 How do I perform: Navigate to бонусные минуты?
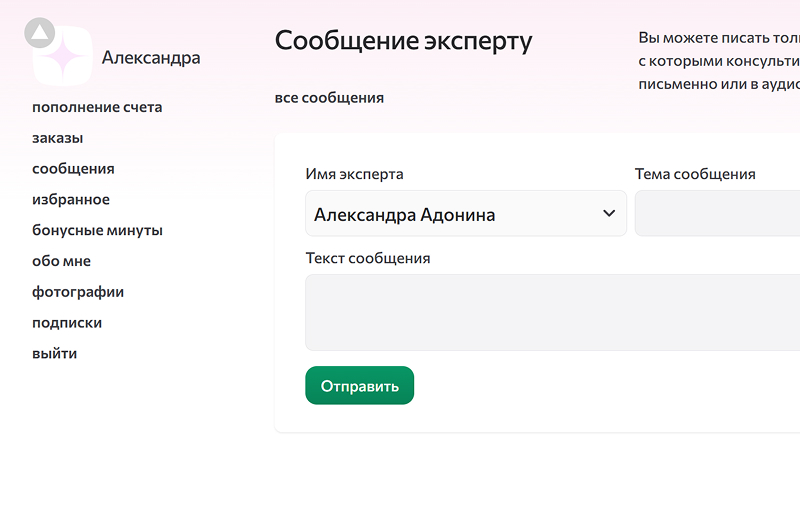pos(97,231)
